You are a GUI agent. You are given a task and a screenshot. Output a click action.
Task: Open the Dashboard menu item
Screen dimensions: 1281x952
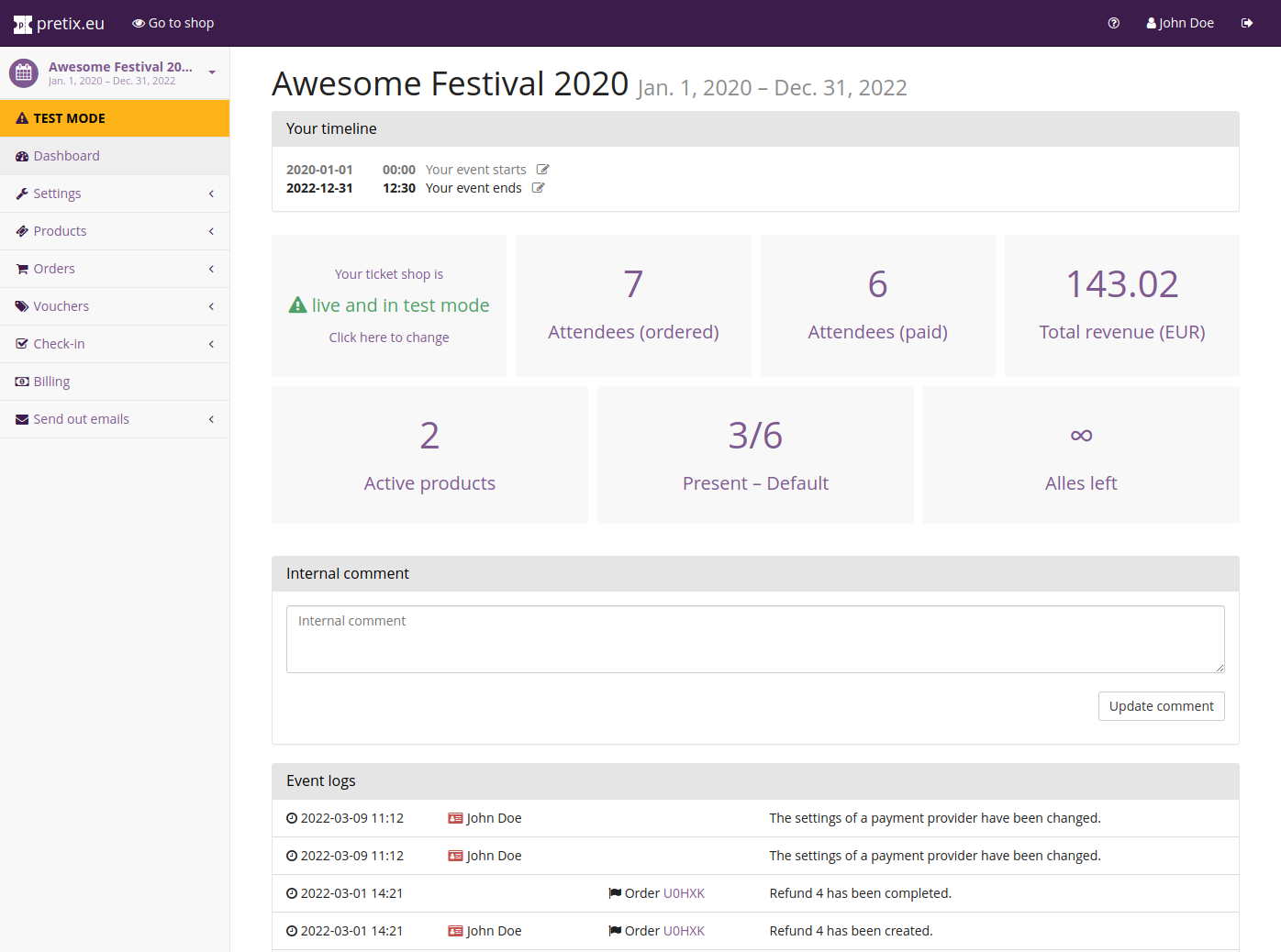66,156
